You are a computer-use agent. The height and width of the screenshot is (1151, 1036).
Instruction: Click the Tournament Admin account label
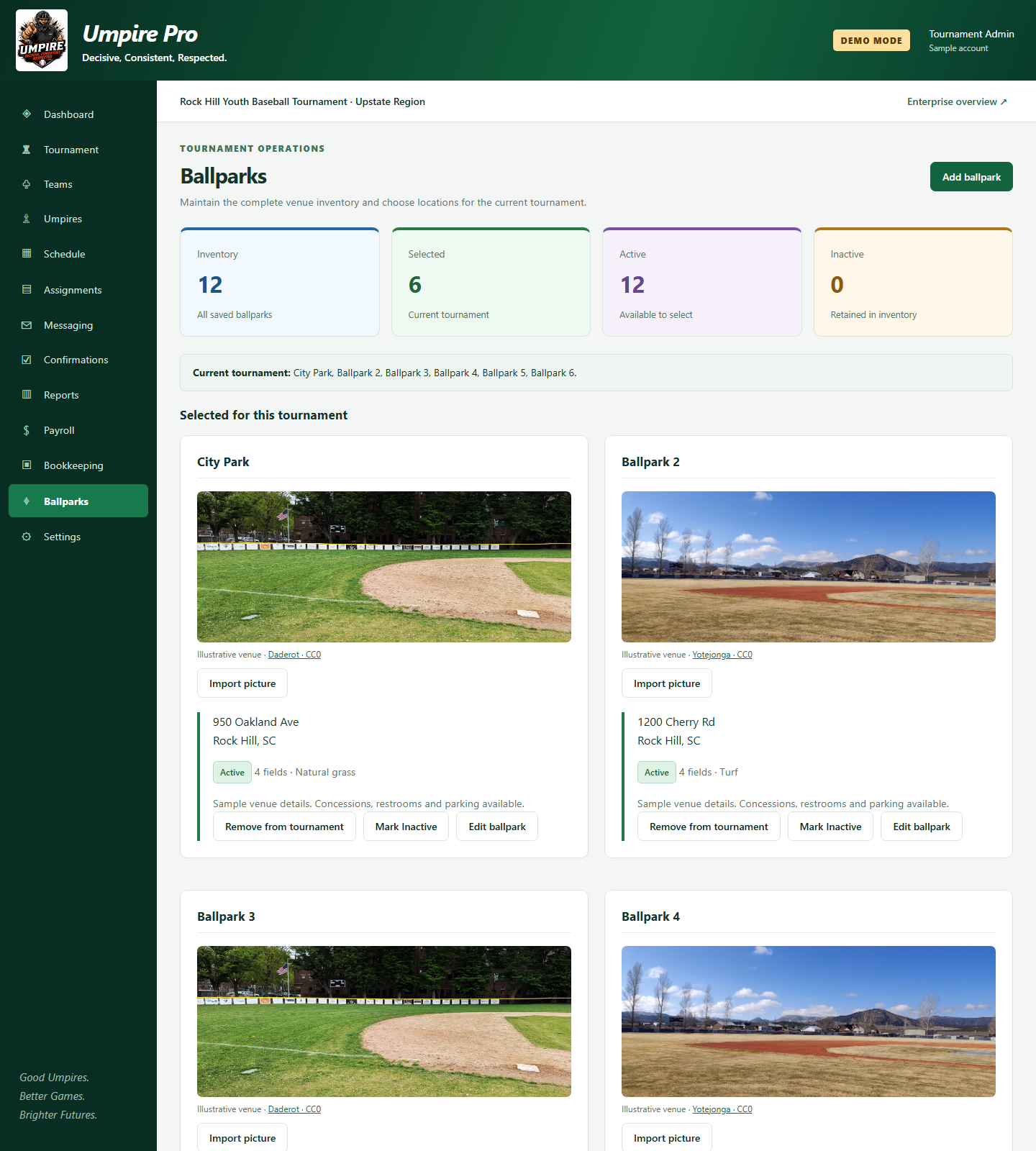click(x=971, y=34)
